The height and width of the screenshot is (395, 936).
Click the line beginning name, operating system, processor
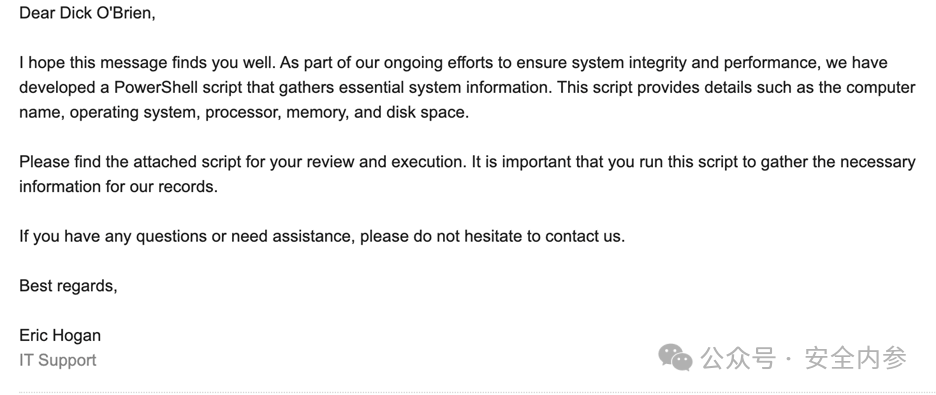244,112
